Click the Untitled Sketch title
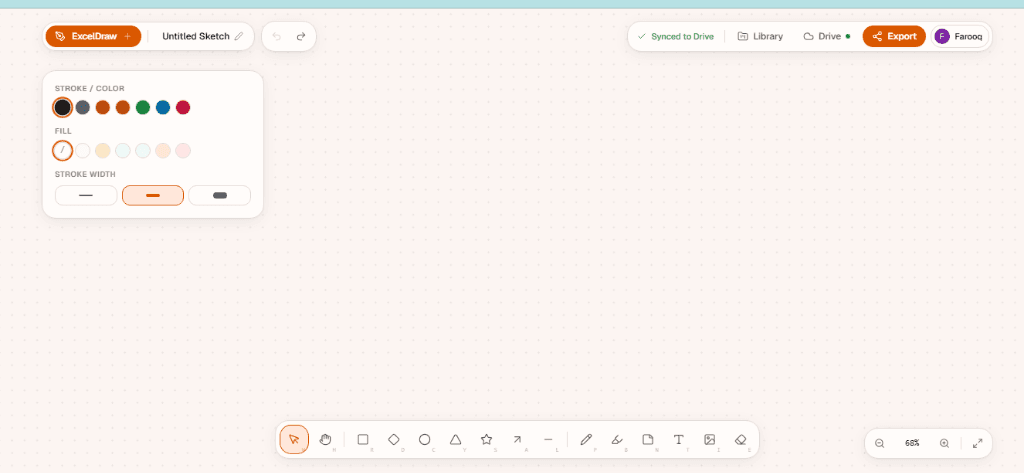This screenshot has height=473, width=1024. coord(196,37)
